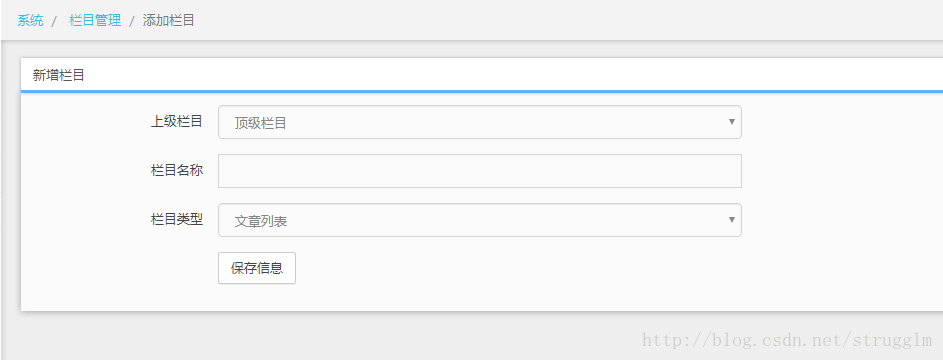Open the 上级栏目 dropdown list
Screen dimensions: 943x360
[479, 122]
